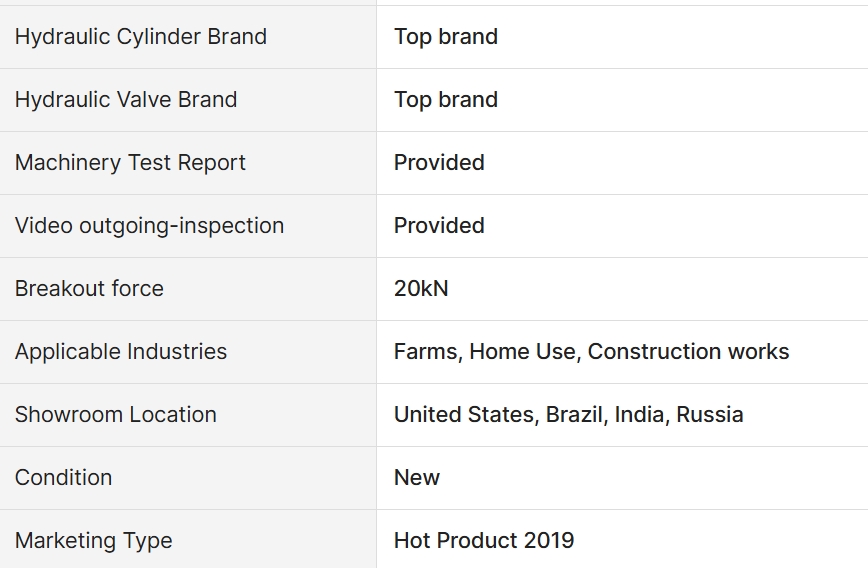The width and height of the screenshot is (868, 568).
Task: Select the Hot Product 2019 value
Action: click(x=484, y=541)
